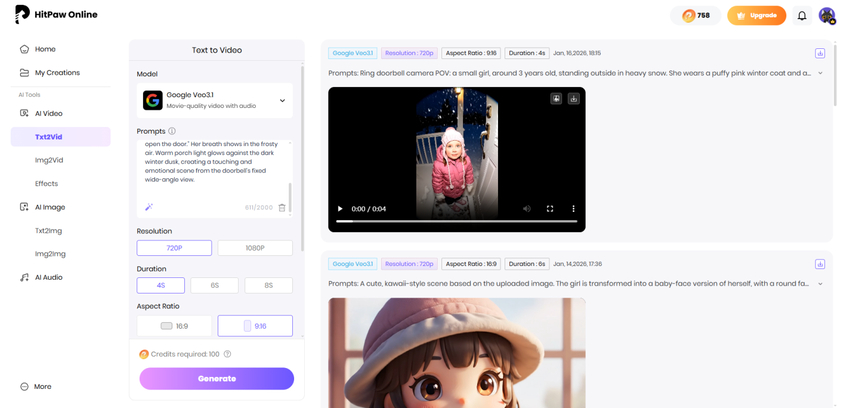
Task: Open the notifications bell
Action: pos(802,16)
